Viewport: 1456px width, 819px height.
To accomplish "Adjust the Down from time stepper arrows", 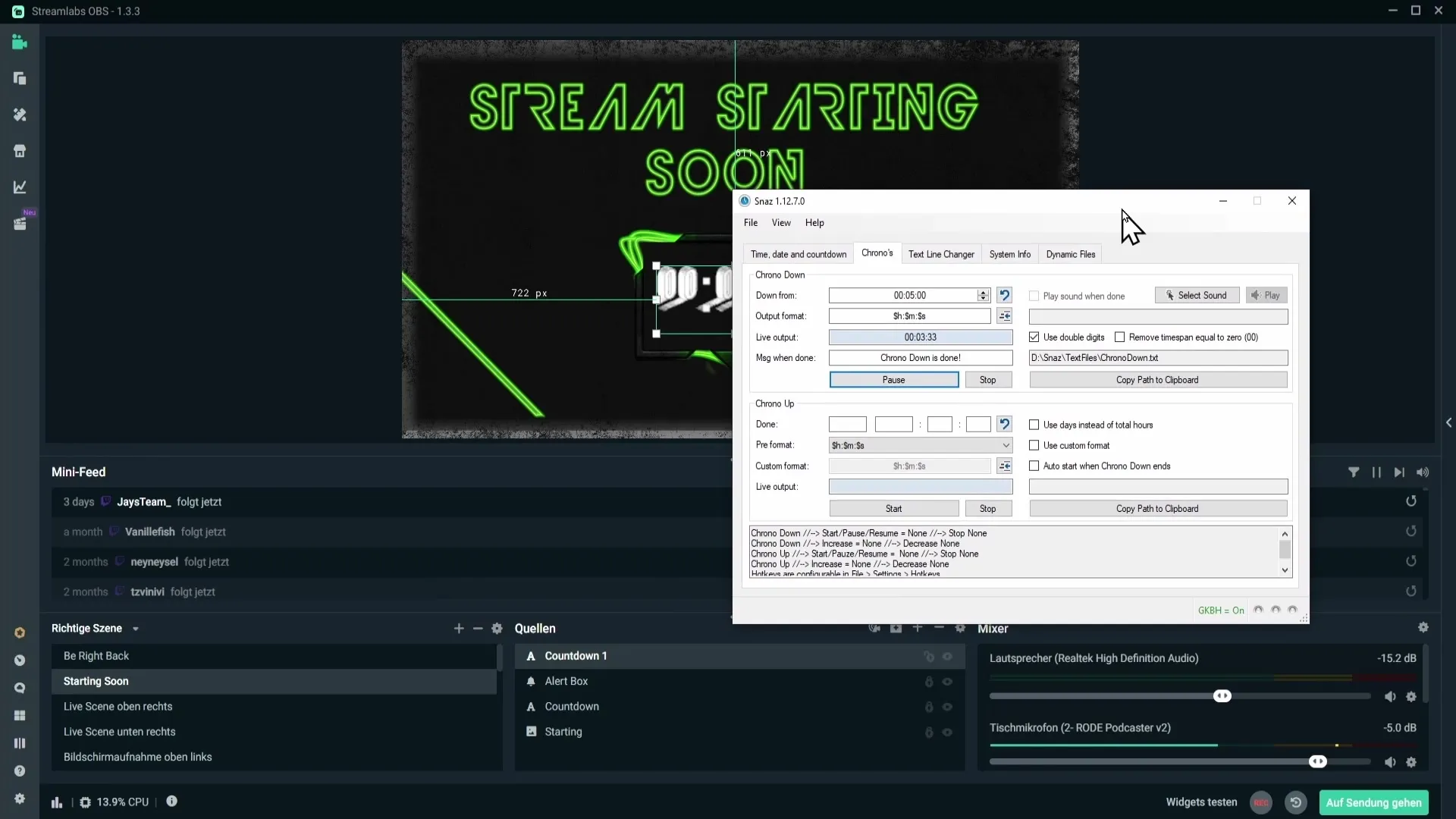I will click(984, 296).
